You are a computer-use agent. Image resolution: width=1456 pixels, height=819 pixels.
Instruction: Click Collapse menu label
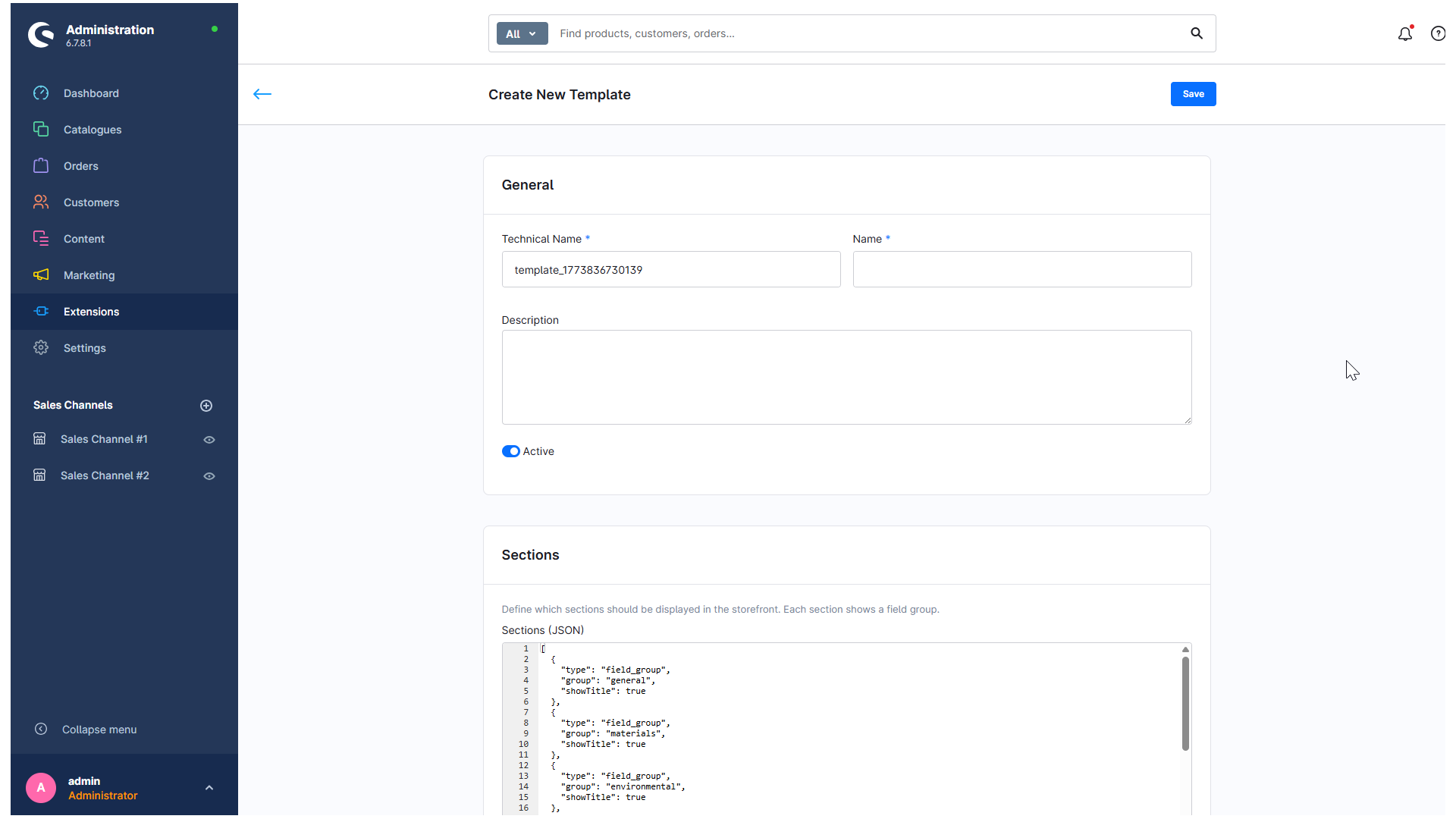coord(99,730)
